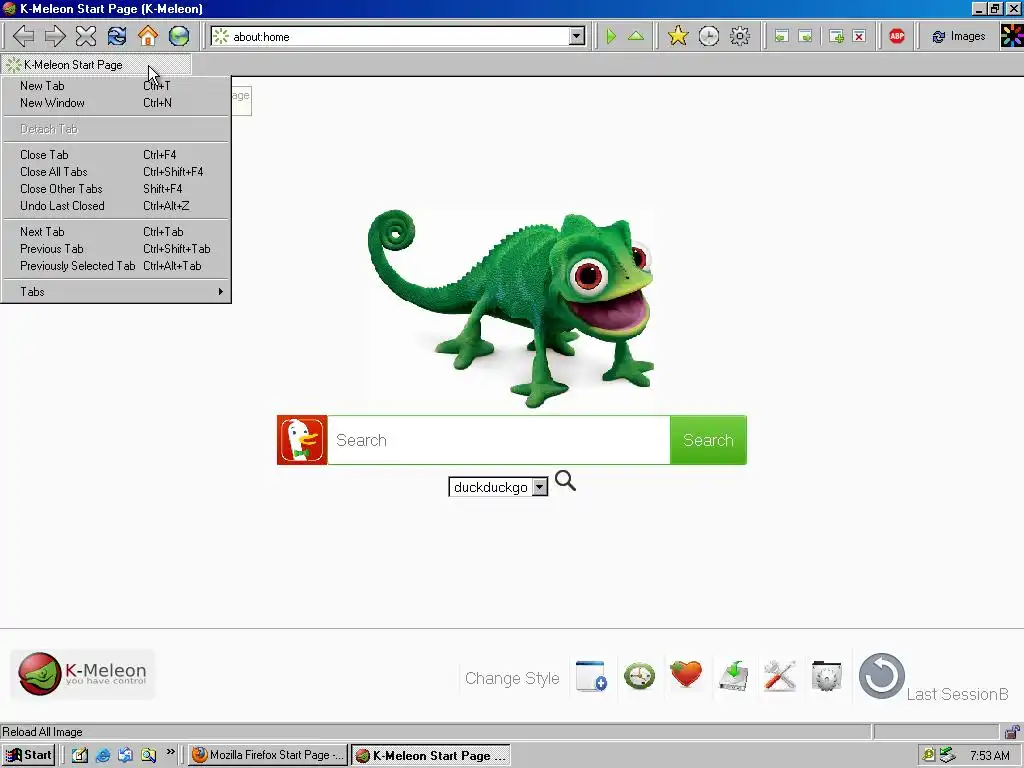The width and height of the screenshot is (1024, 768).
Task: Click the green Search button
Action: tap(708, 440)
